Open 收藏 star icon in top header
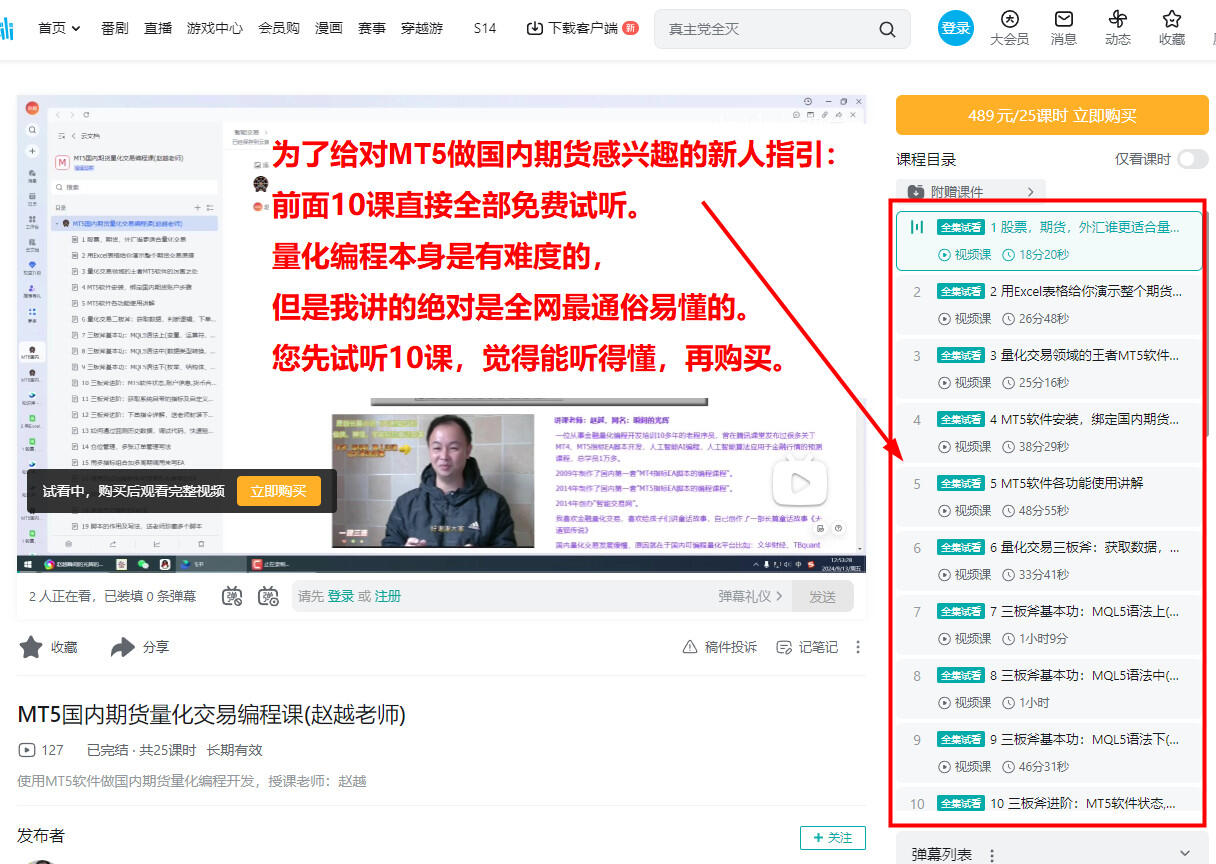 tap(1172, 19)
